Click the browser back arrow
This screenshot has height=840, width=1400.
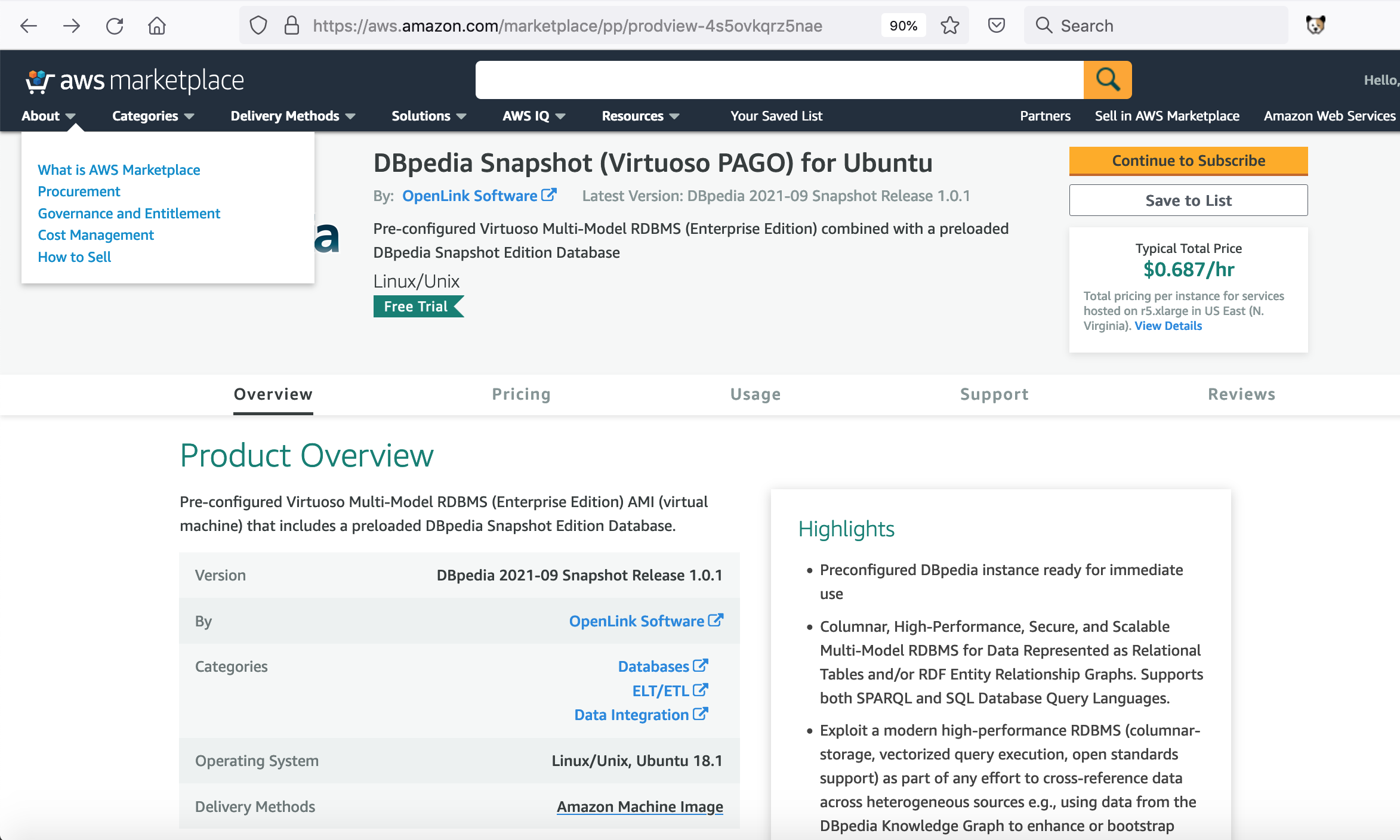click(29, 26)
